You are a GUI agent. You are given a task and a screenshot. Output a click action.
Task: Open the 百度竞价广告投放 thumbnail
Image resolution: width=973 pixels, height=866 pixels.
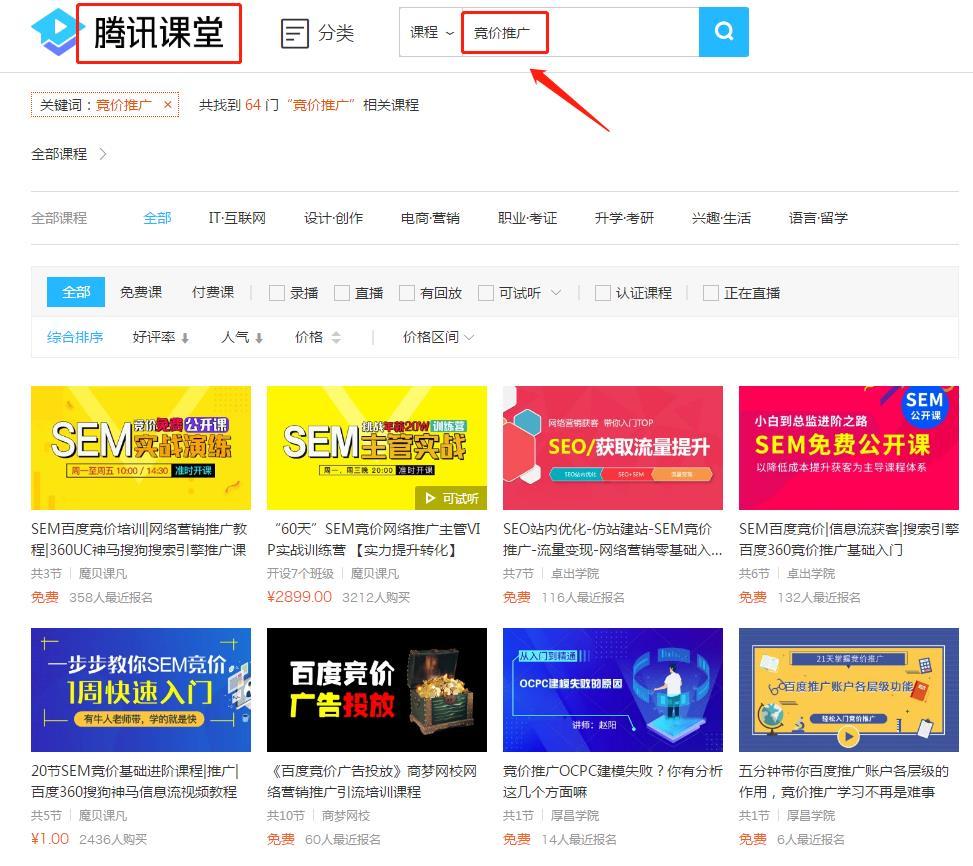[x=377, y=690]
